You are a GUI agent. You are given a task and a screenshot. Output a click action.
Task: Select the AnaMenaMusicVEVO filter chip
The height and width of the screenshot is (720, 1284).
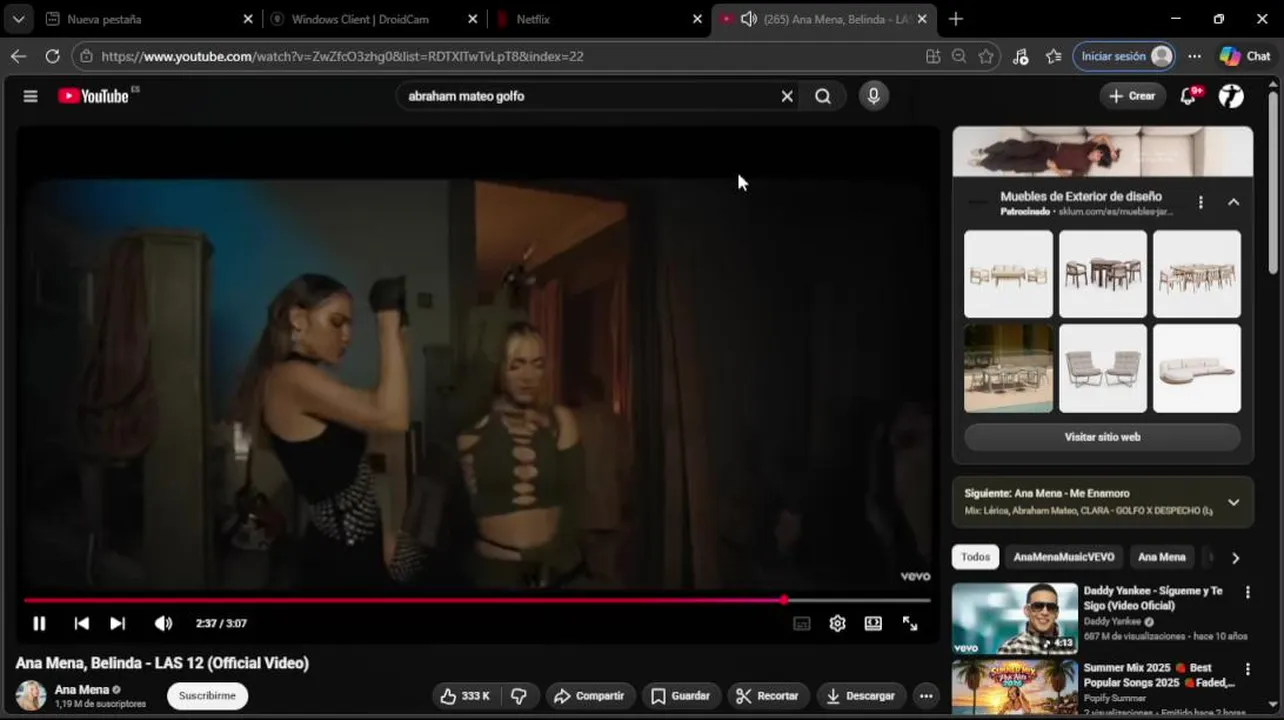coord(1063,557)
